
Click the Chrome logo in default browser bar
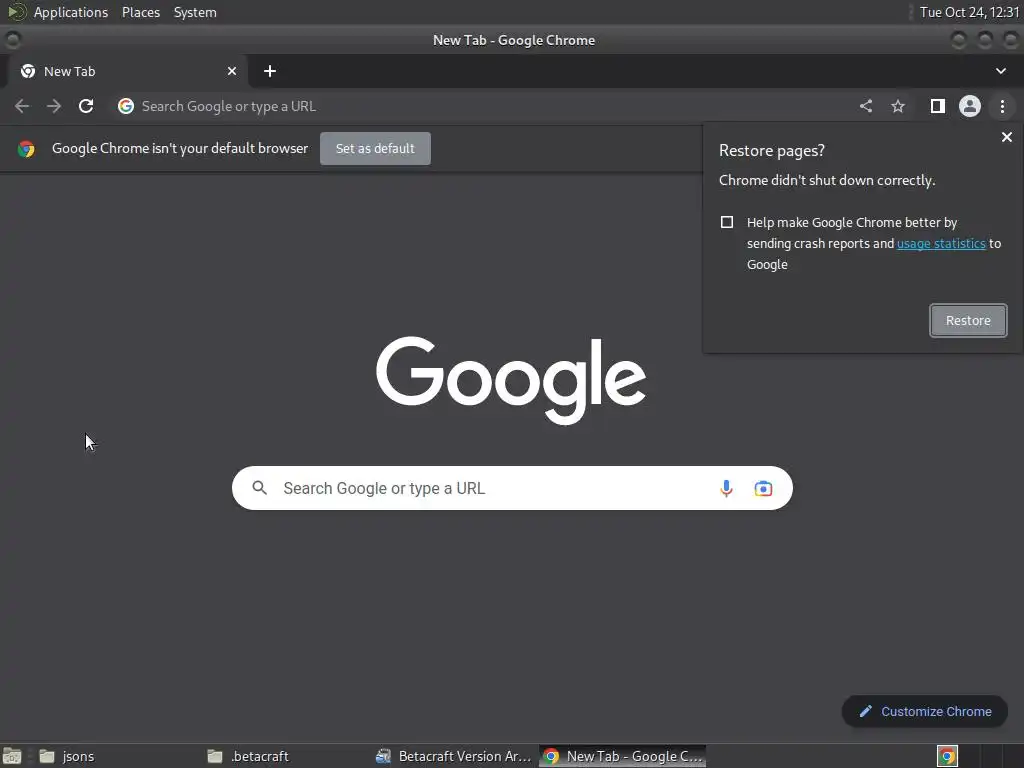click(x=26, y=149)
